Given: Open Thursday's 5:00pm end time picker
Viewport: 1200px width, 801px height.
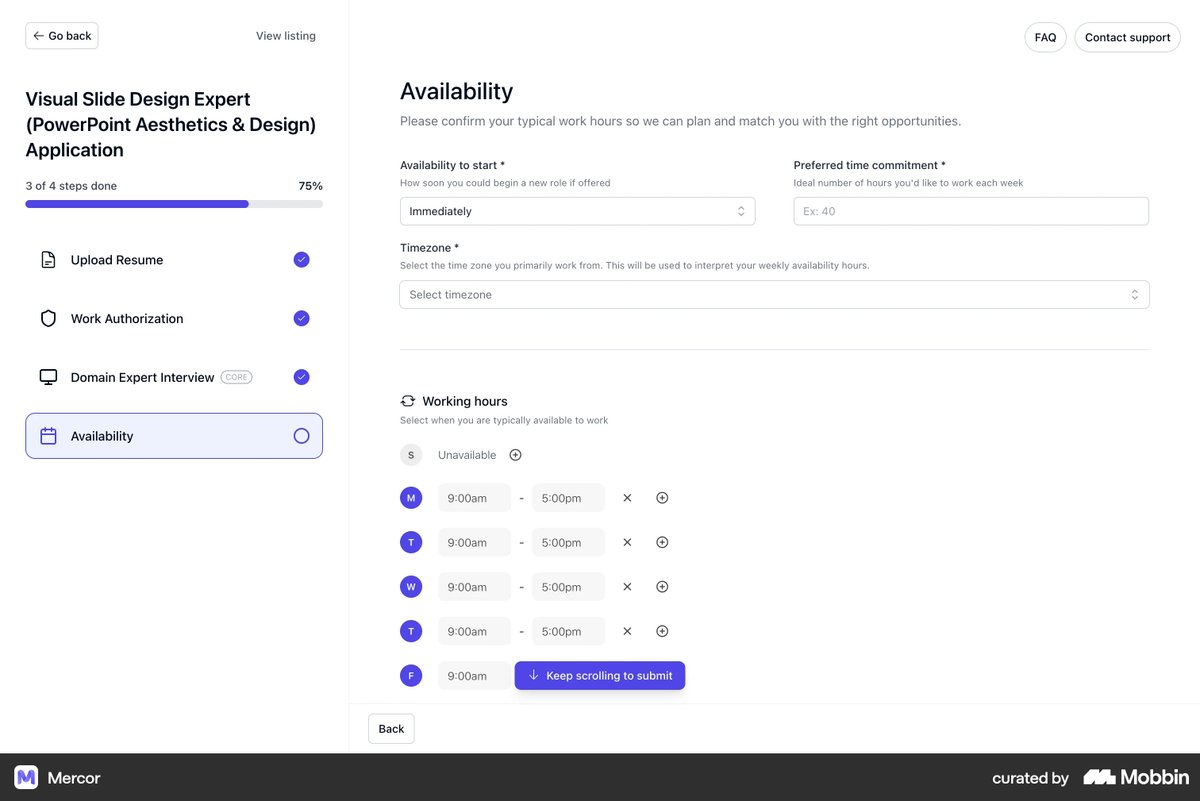Looking at the screenshot, I should [568, 631].
